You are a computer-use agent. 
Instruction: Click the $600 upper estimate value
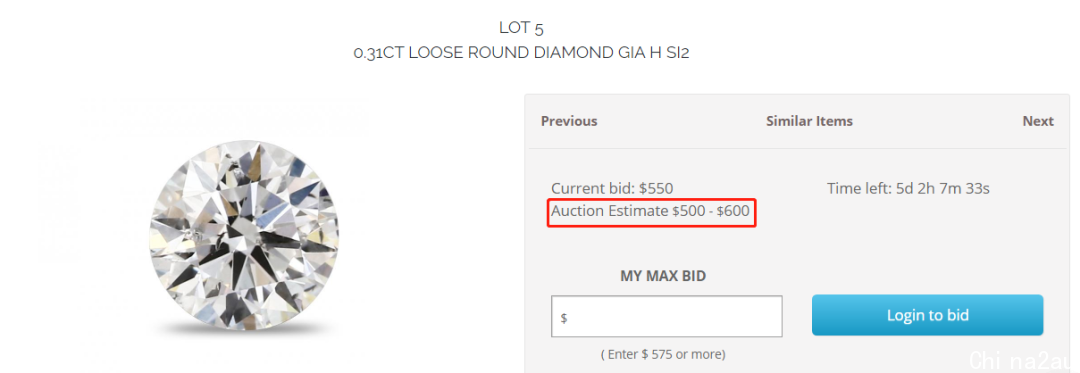[x=733, y=211]
